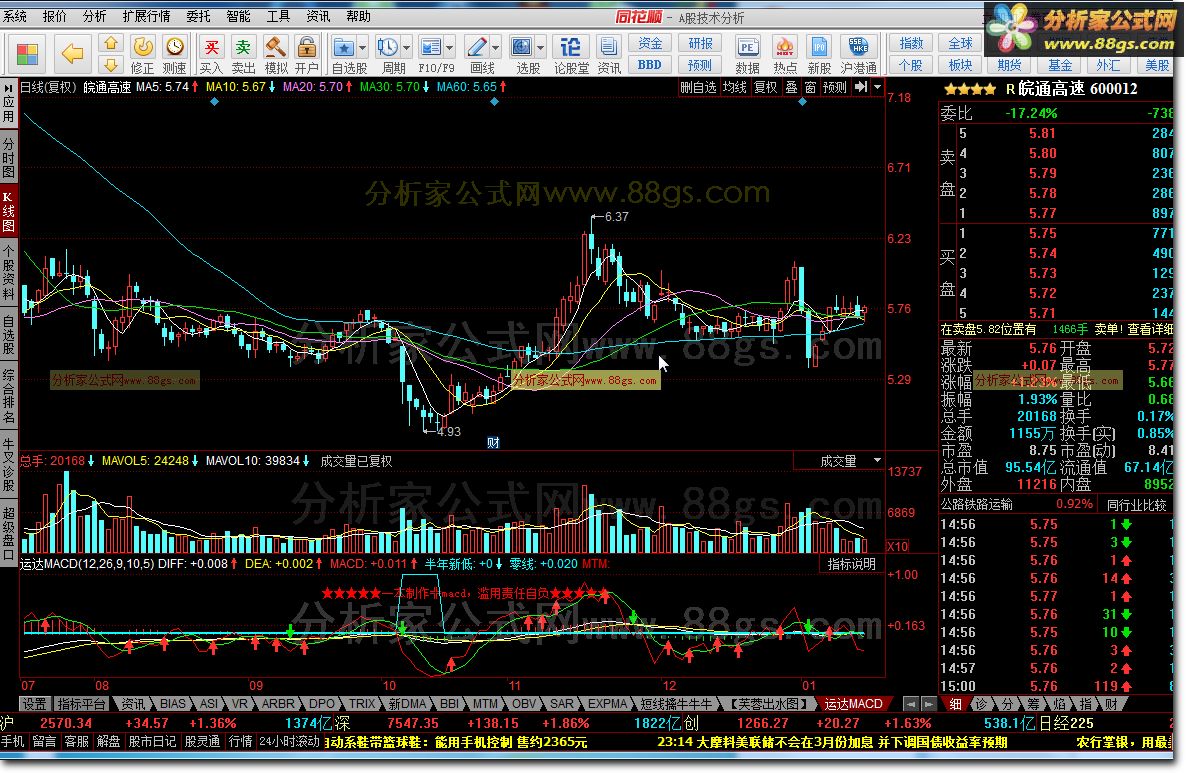Open the 报价 menu
1186x773 pixels.
pyautogui.click(x=54, y=16)
